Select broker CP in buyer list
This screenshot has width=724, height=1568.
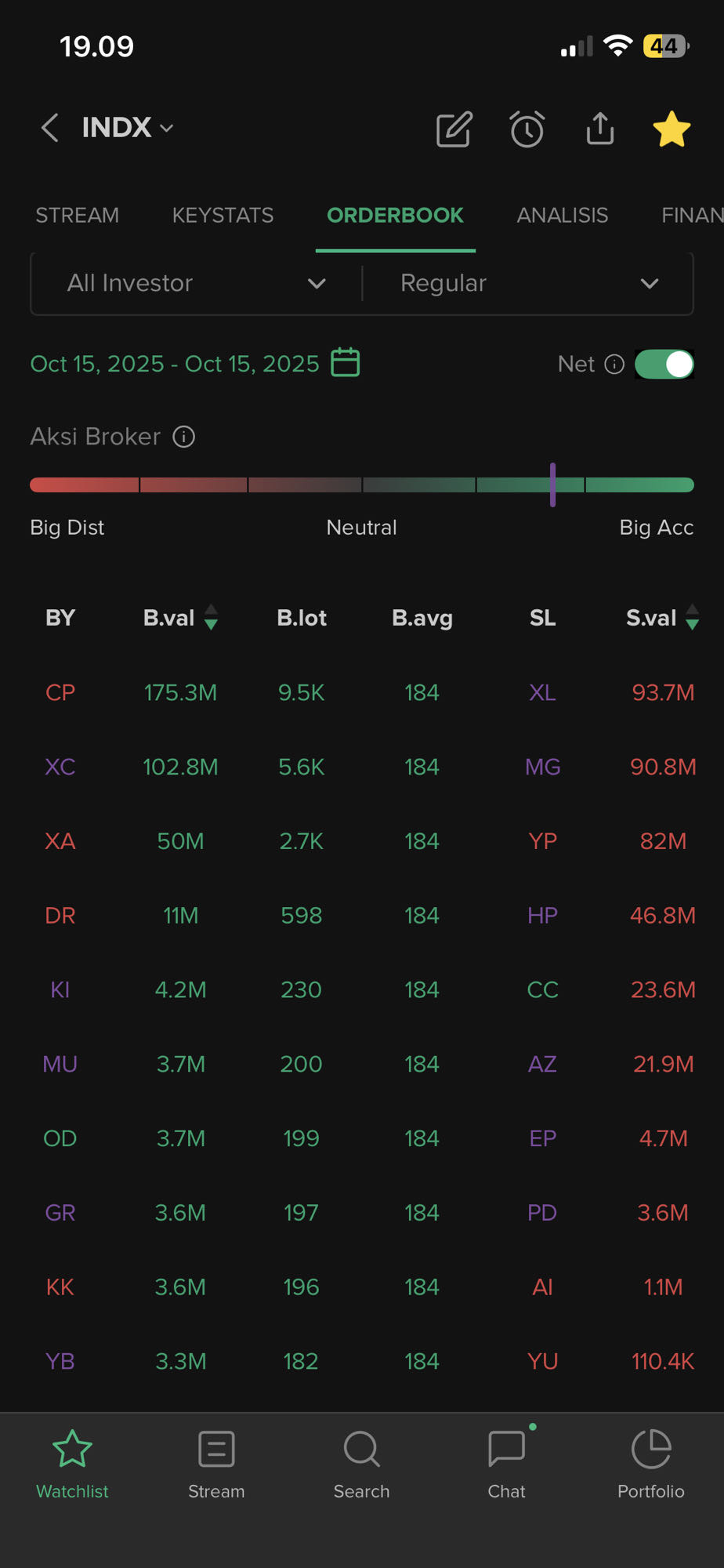pyautogui.click(x=60, y=692)
